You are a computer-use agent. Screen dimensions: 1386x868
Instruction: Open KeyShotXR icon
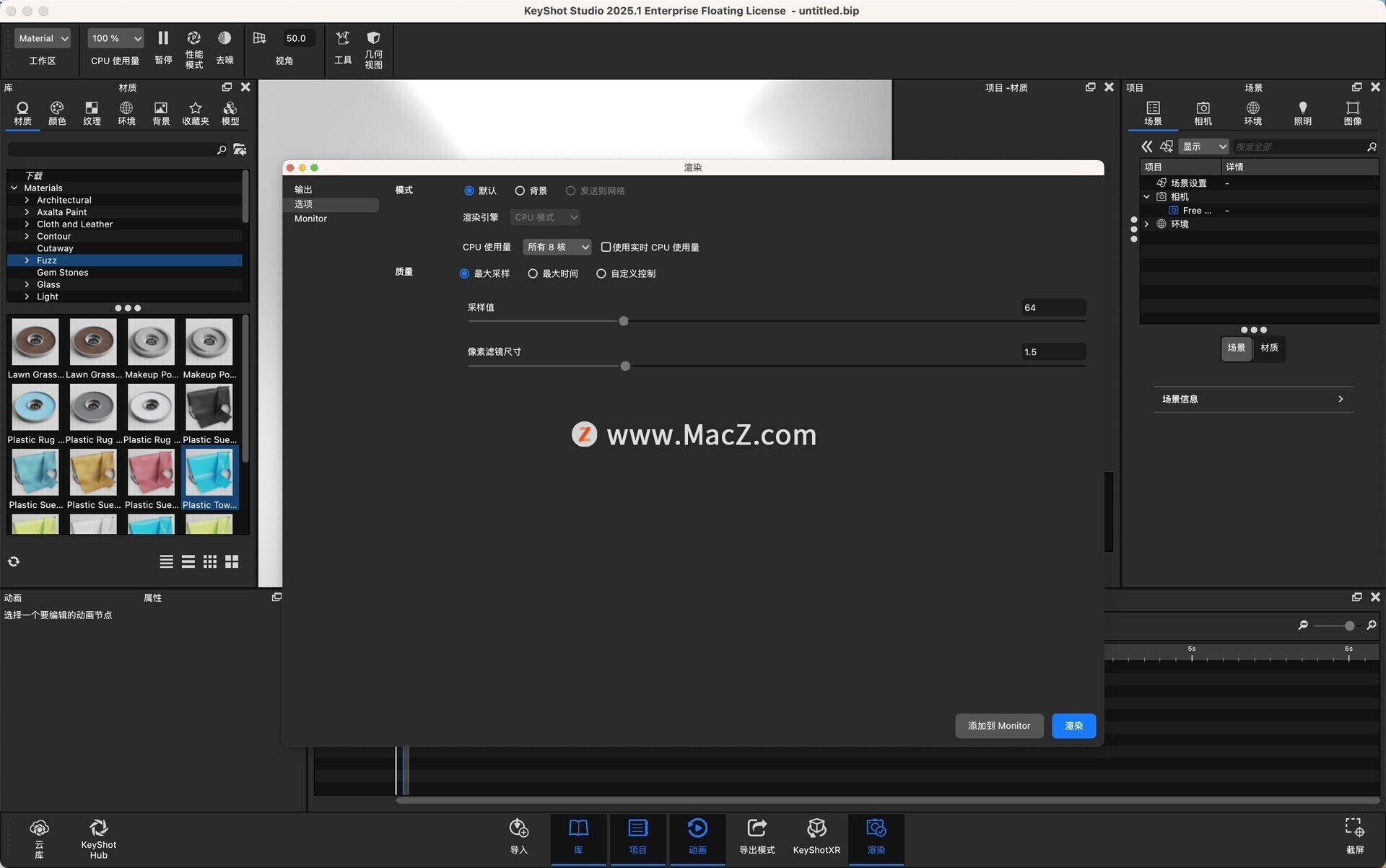click(816, 828)
